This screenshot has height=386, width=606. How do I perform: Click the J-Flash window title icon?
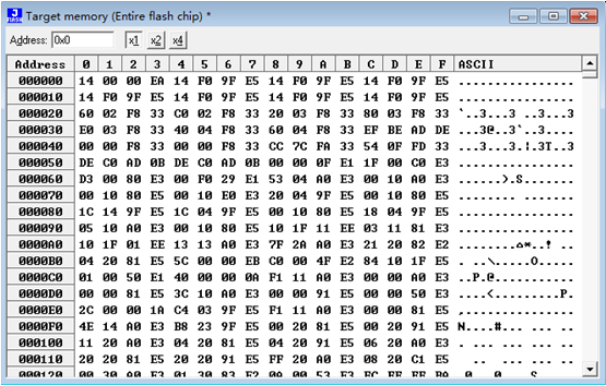point(15,16)
